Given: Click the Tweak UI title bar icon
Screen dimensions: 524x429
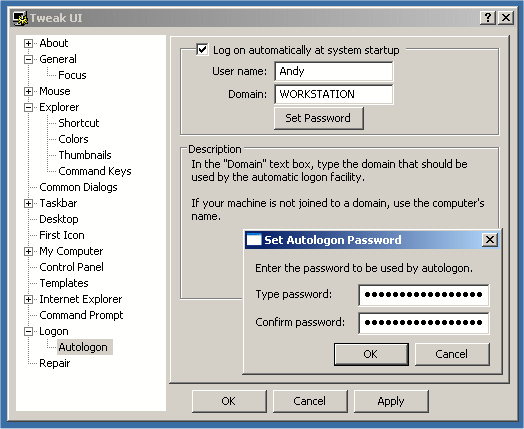Looking at the screenshot, I should [x=20, y=18].
